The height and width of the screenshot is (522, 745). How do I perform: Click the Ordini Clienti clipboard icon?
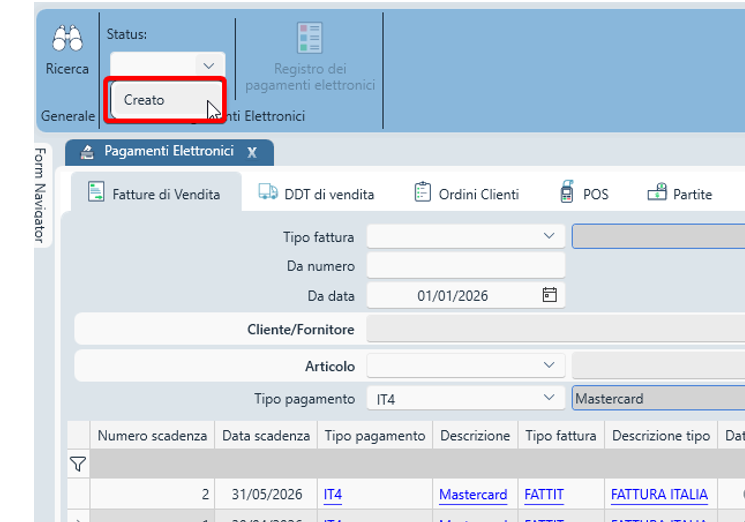pos(422,192)
